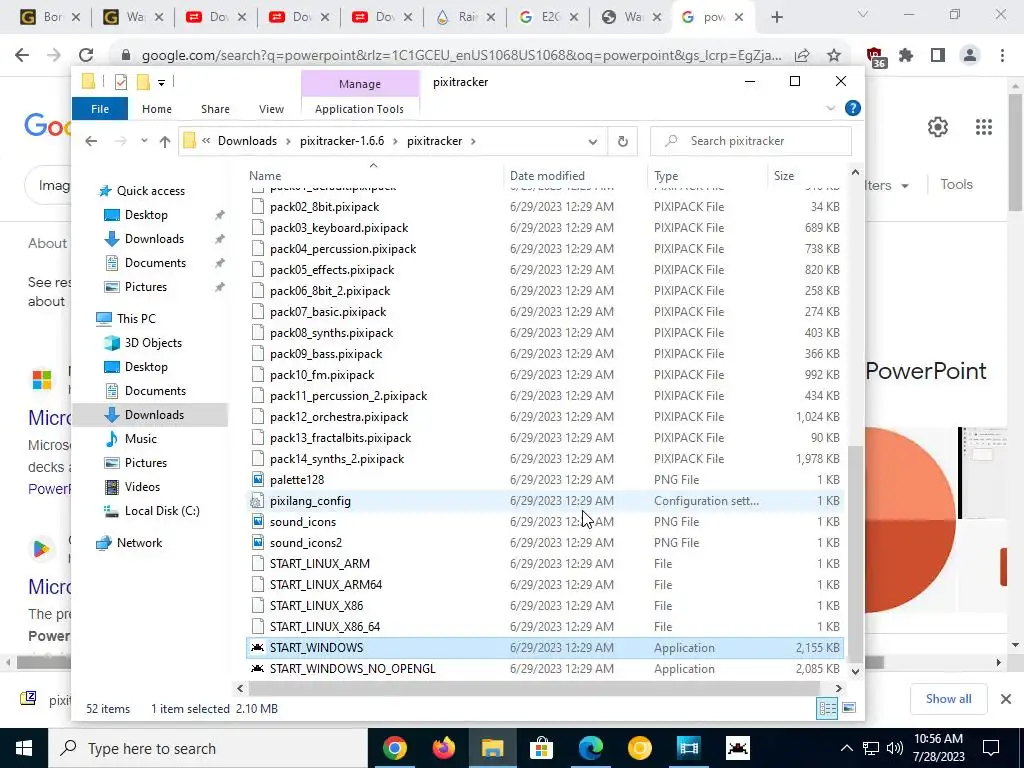Open Chrome extensions puzzle icon
The image size is (1024, 768).
(906, 56)
